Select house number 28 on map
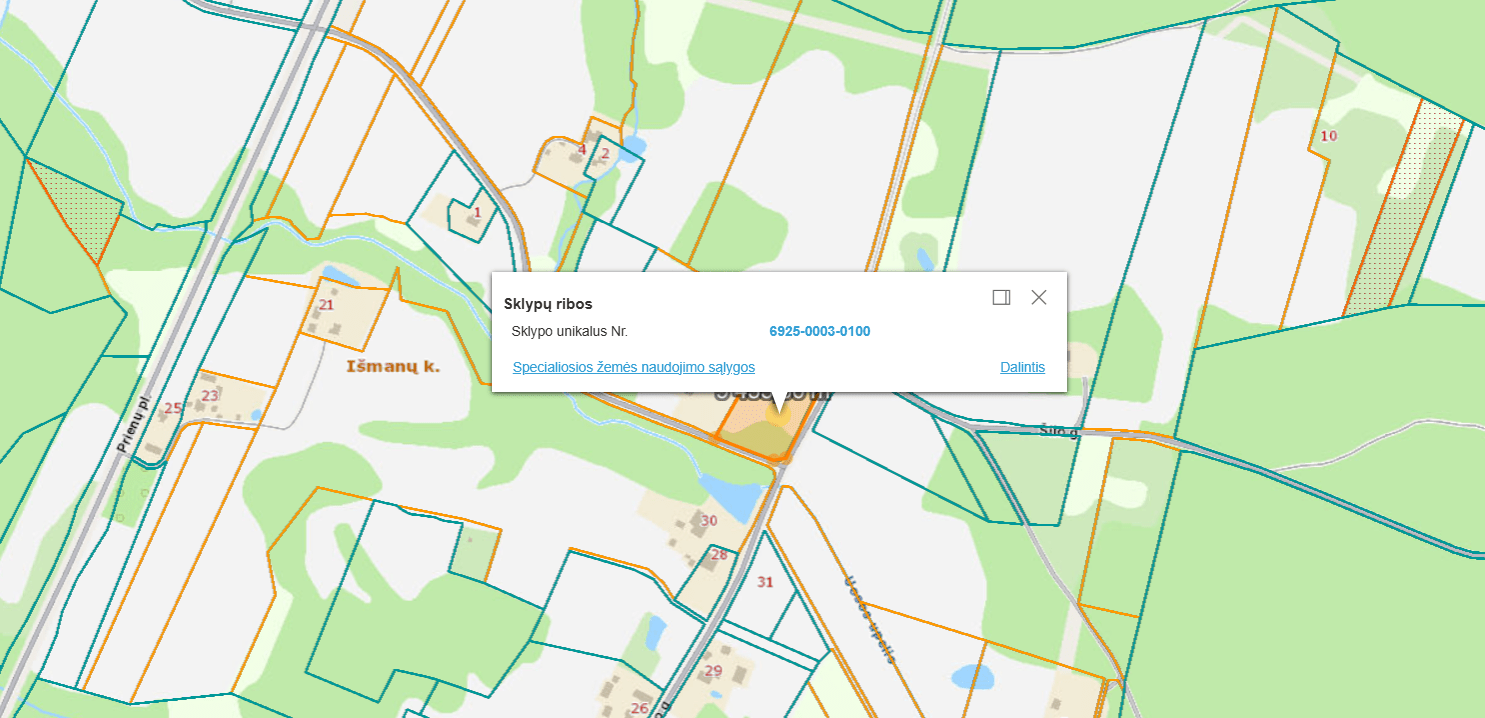Viewport: 1485px width, 718px height. click(x=719, y=554)
